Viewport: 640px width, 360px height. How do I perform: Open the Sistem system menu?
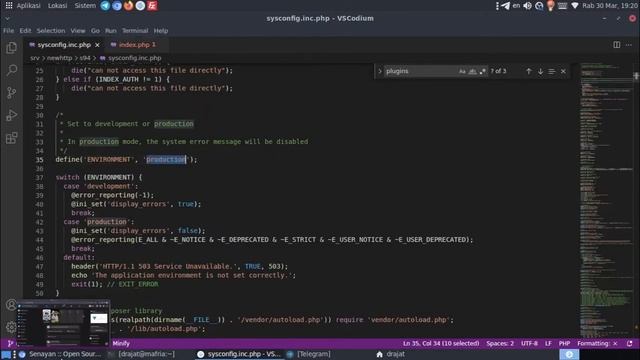(x=85, y=6)
